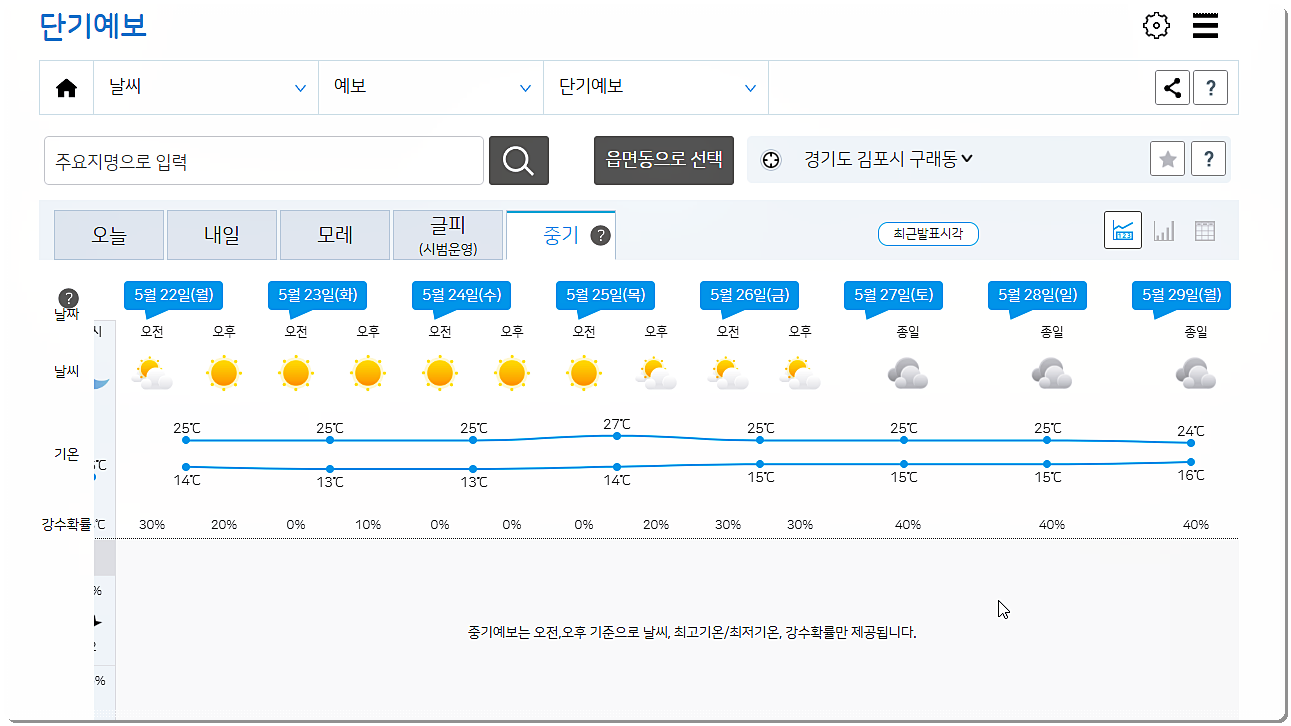1291x726 pixels.
Task: Click the 5월 28일(일) date label
Action: (x=1037, y=295)
